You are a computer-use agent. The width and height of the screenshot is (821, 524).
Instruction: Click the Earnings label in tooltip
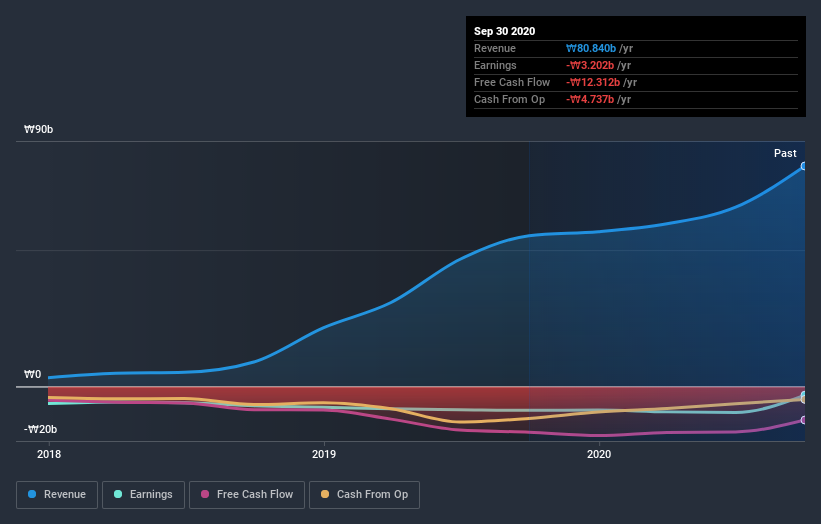pyautogui.click(x=495, y=65)
